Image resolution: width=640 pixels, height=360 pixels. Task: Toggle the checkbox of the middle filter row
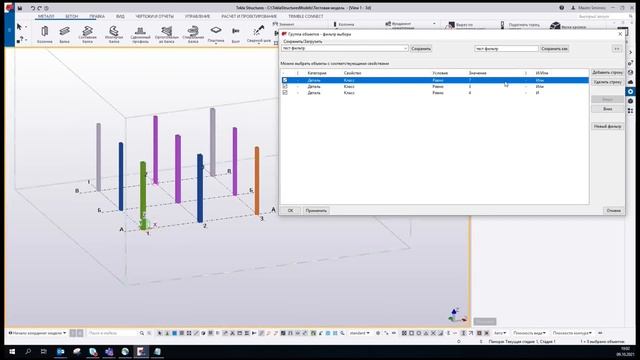point(285,87)
